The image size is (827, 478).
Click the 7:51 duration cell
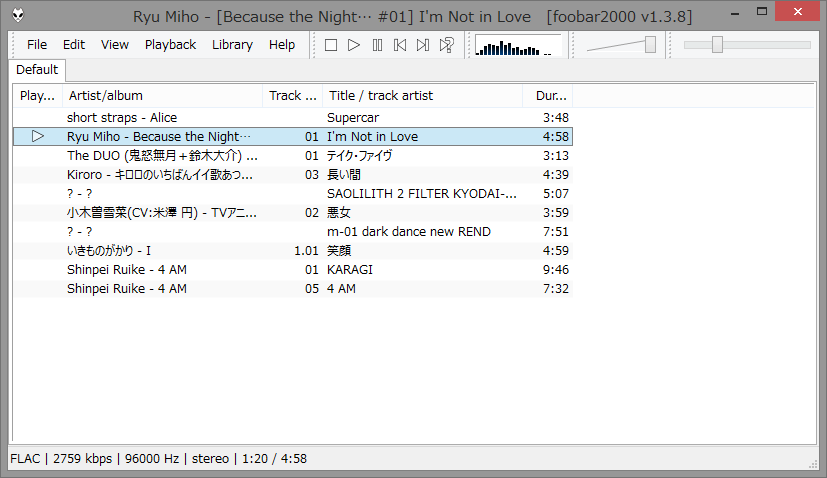point(556,232)
